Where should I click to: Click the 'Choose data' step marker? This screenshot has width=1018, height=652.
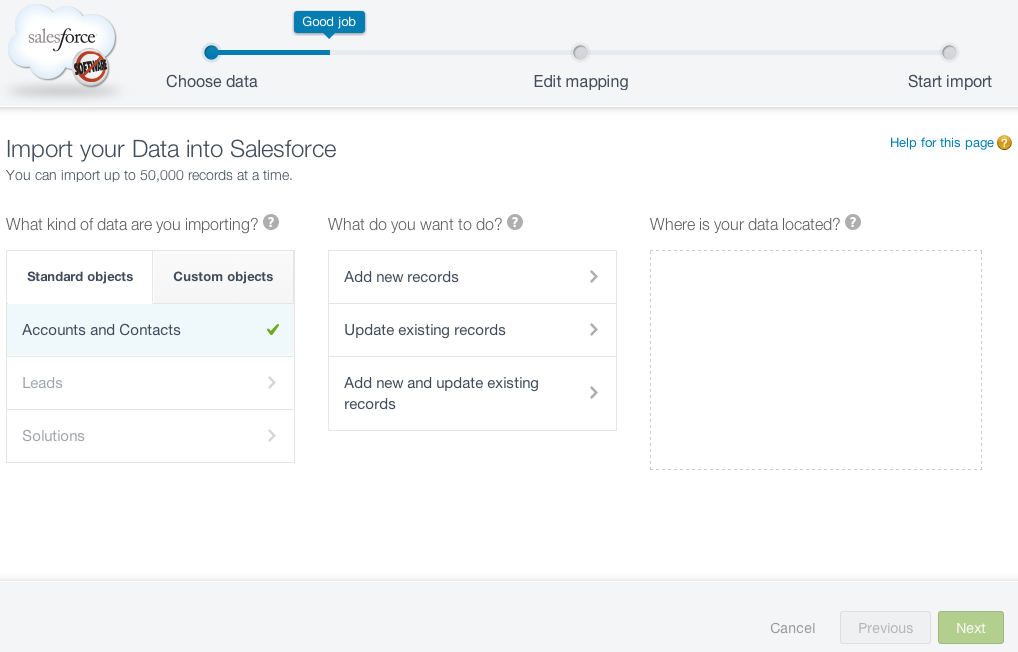pyautogui.click(x=211, y=53)
